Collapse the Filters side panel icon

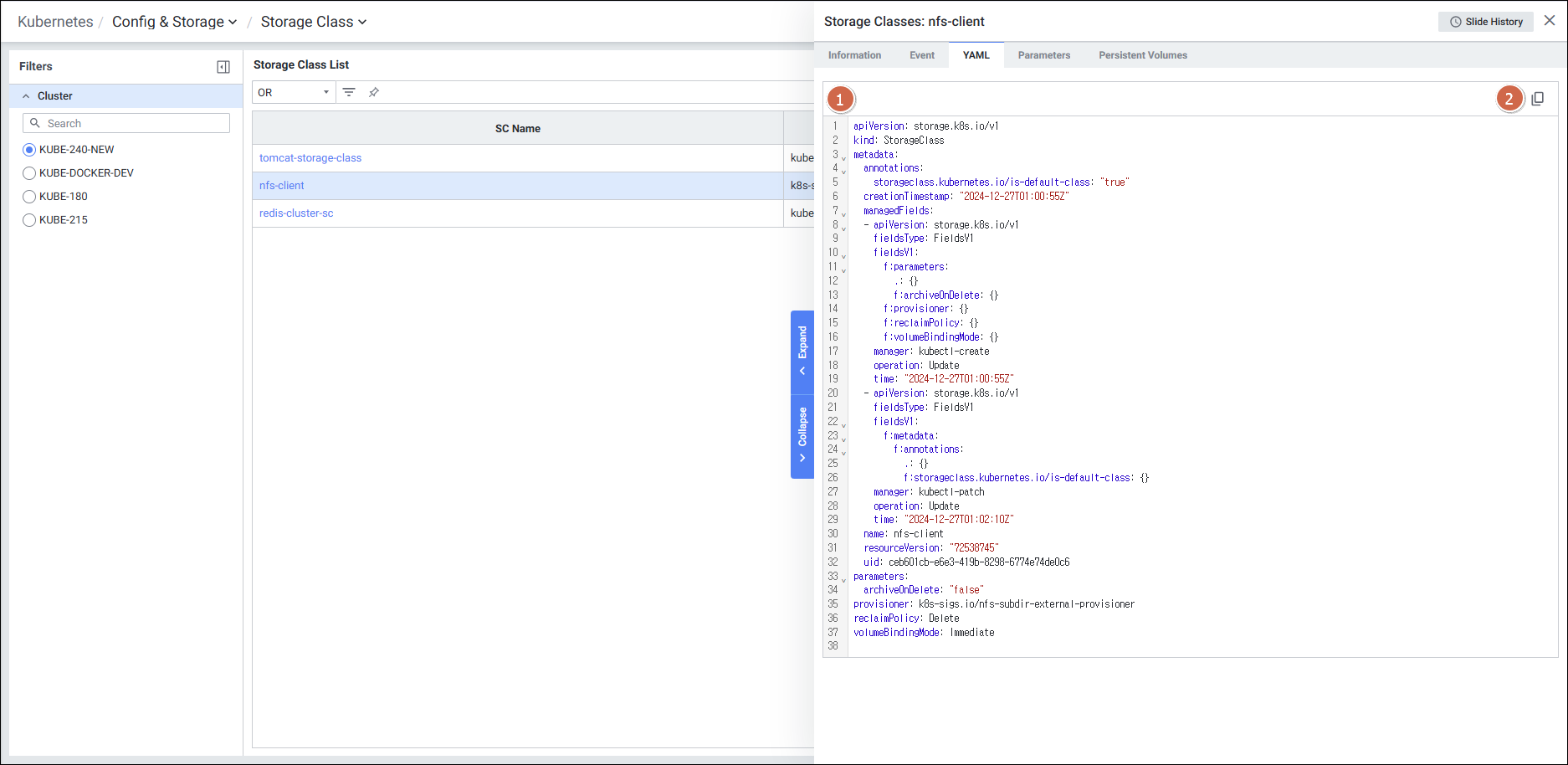(223, 67)
